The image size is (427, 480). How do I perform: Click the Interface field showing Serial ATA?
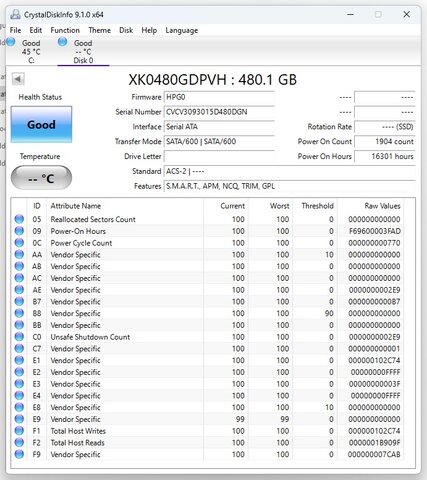pos(219,127)
